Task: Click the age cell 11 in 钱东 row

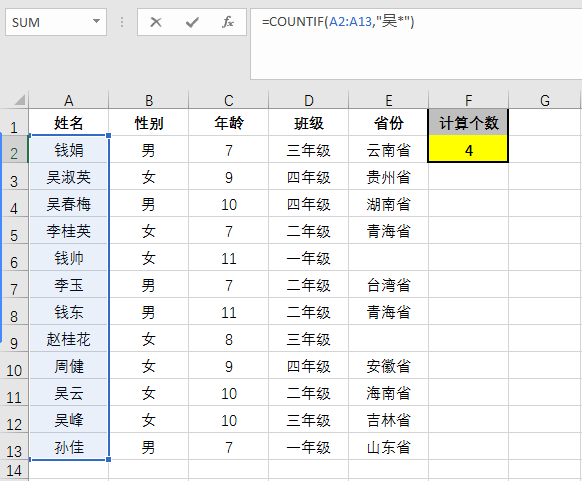Action: click(229, 311)
